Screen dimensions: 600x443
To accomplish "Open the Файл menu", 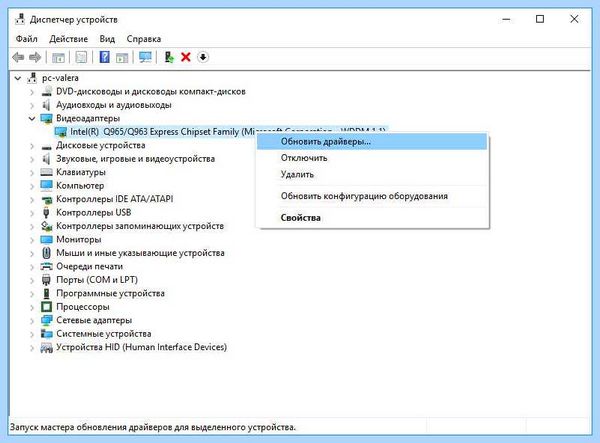I will point(26,39).
